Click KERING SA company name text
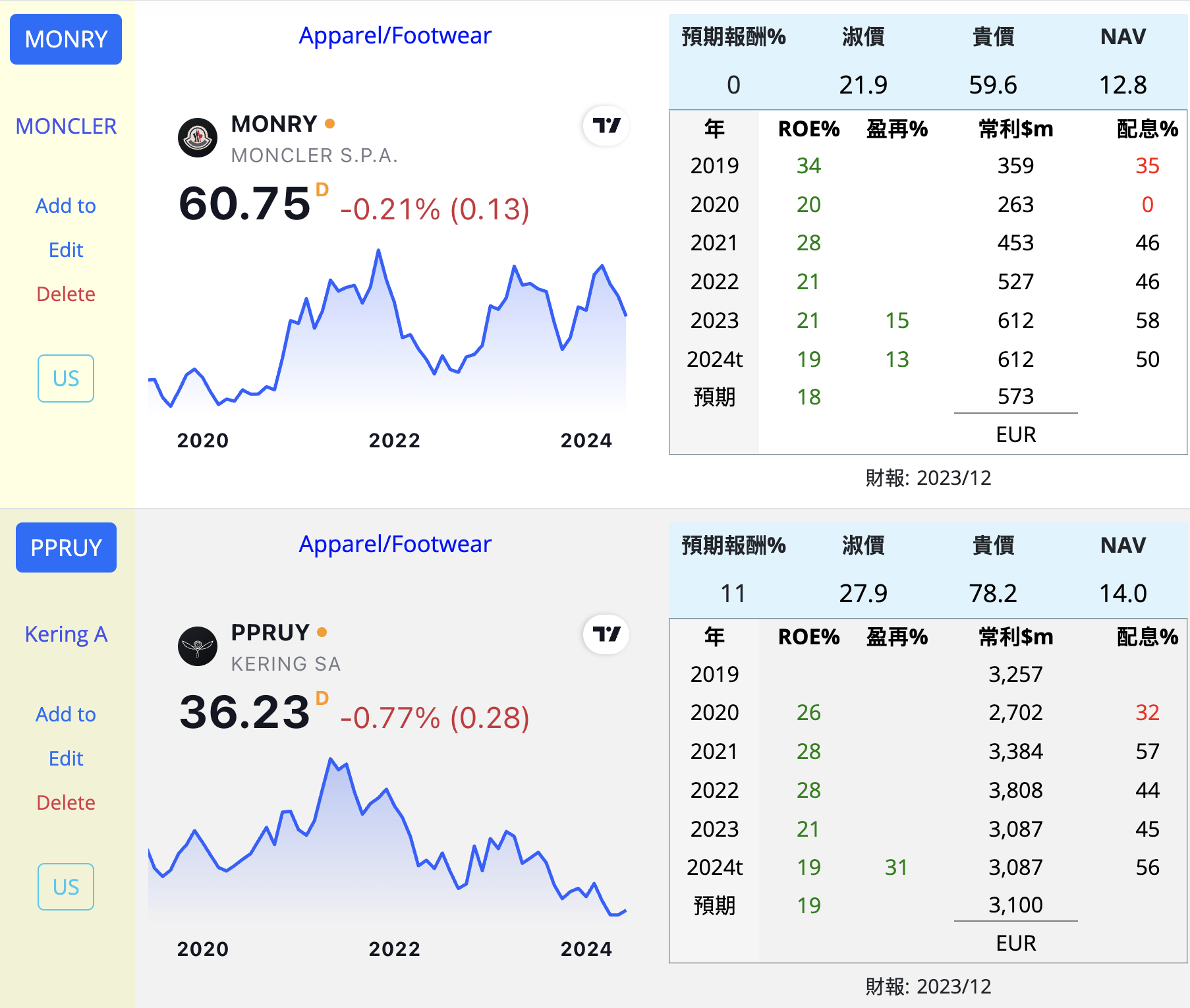The height and width of the screenshot is (1008, 1190). [286, 664]
